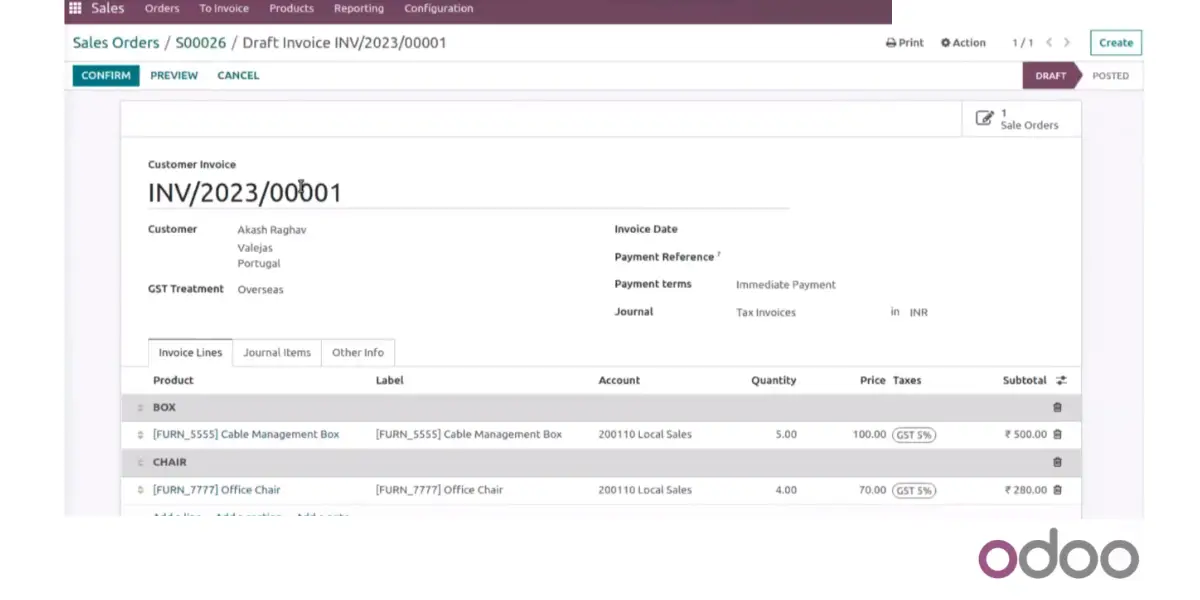Click the Create button
The height and width of the screenshot is (600, 1200).
tap(1116, 43)
